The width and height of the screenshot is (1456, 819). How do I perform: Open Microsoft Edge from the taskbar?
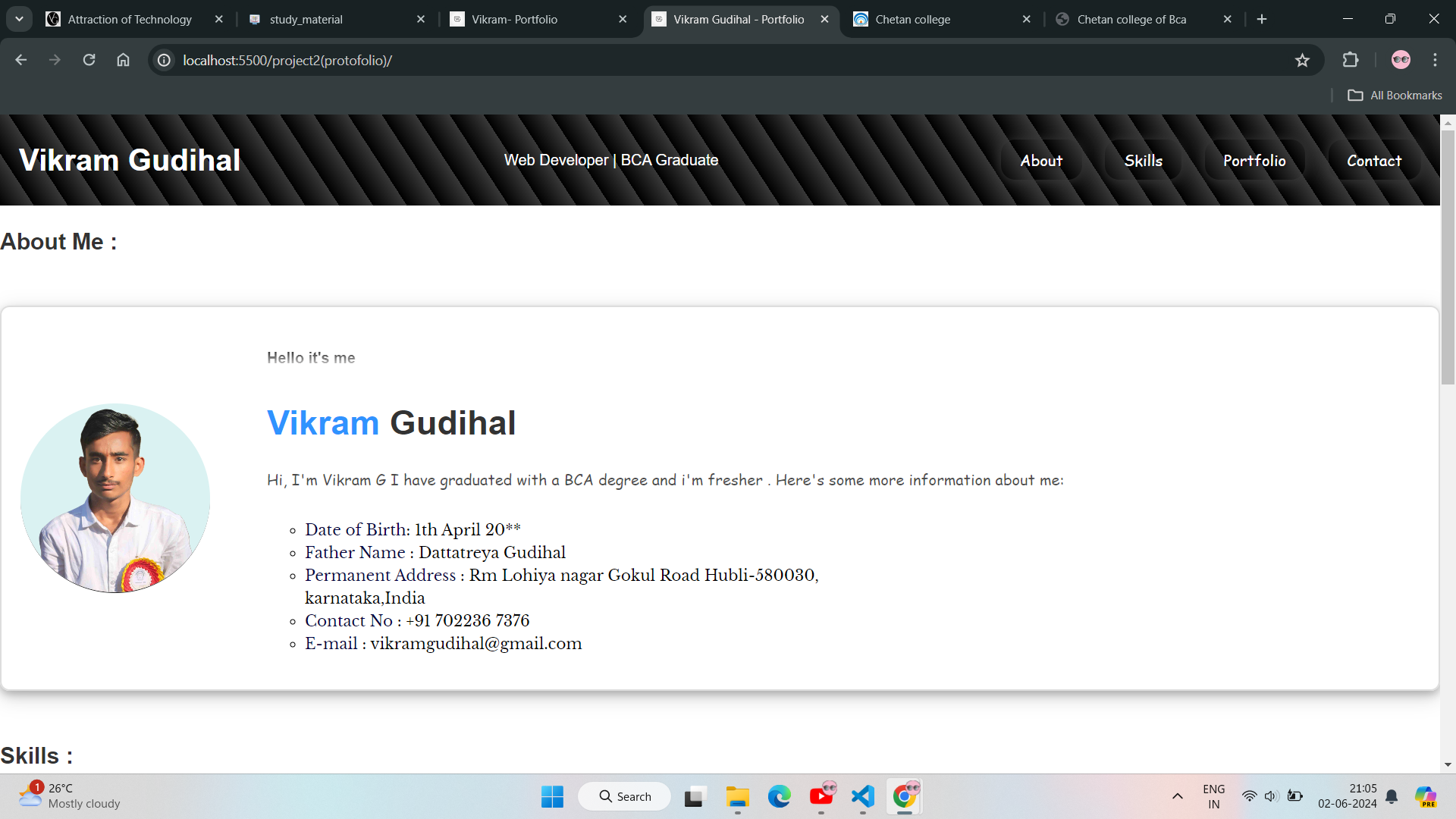tap(779, 796)
